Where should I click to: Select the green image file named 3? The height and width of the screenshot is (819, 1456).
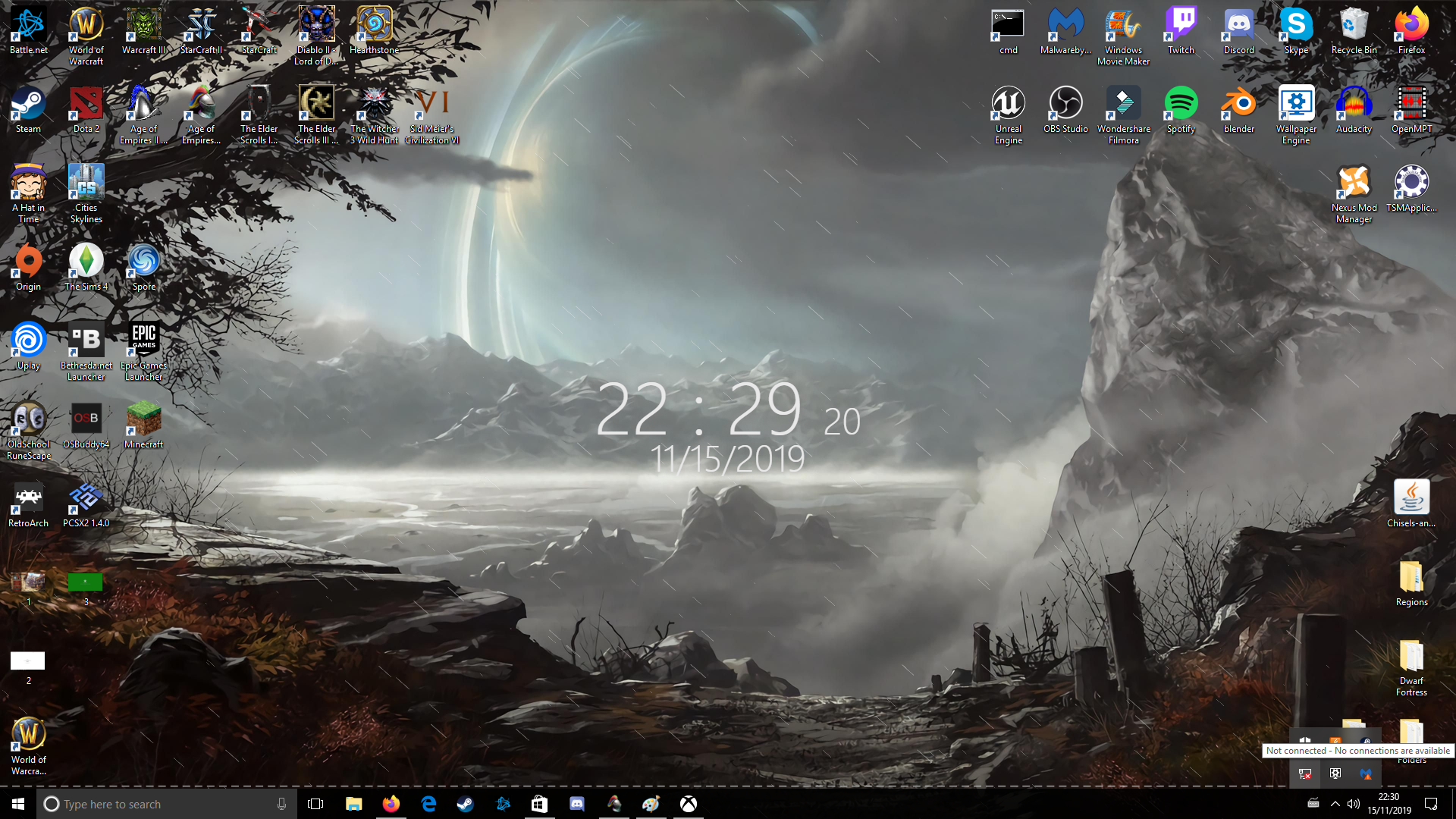[86, 588]
